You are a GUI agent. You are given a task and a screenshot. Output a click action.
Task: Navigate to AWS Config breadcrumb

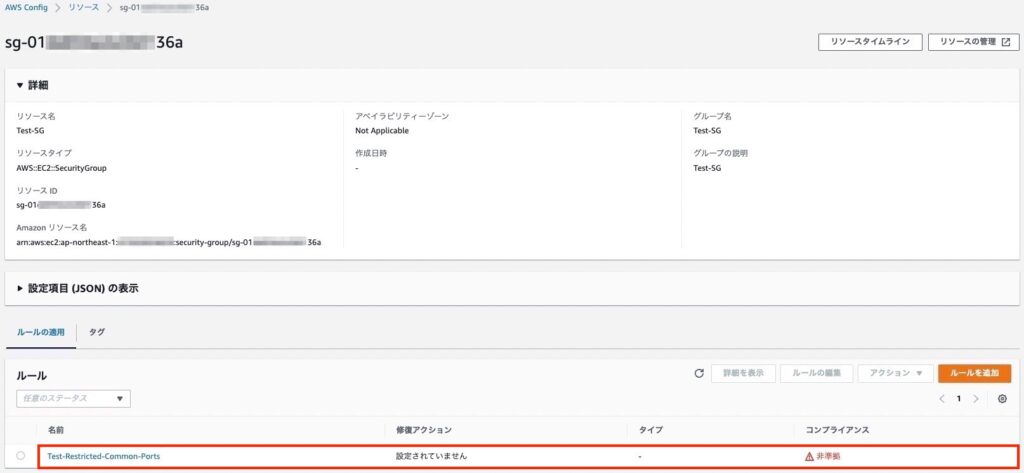click(x=28, y=7)
